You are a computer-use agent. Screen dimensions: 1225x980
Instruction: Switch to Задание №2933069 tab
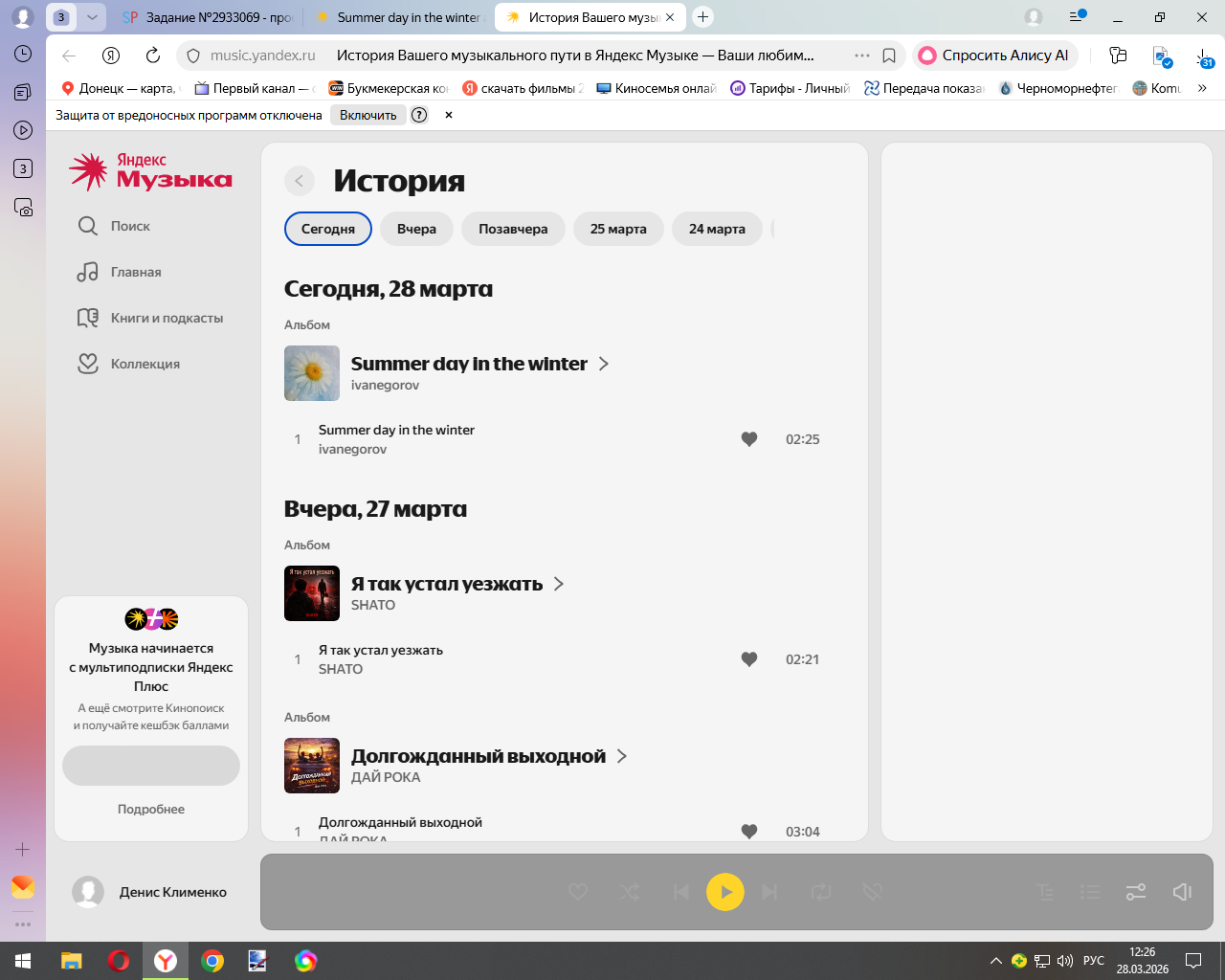tap(207, 17)
